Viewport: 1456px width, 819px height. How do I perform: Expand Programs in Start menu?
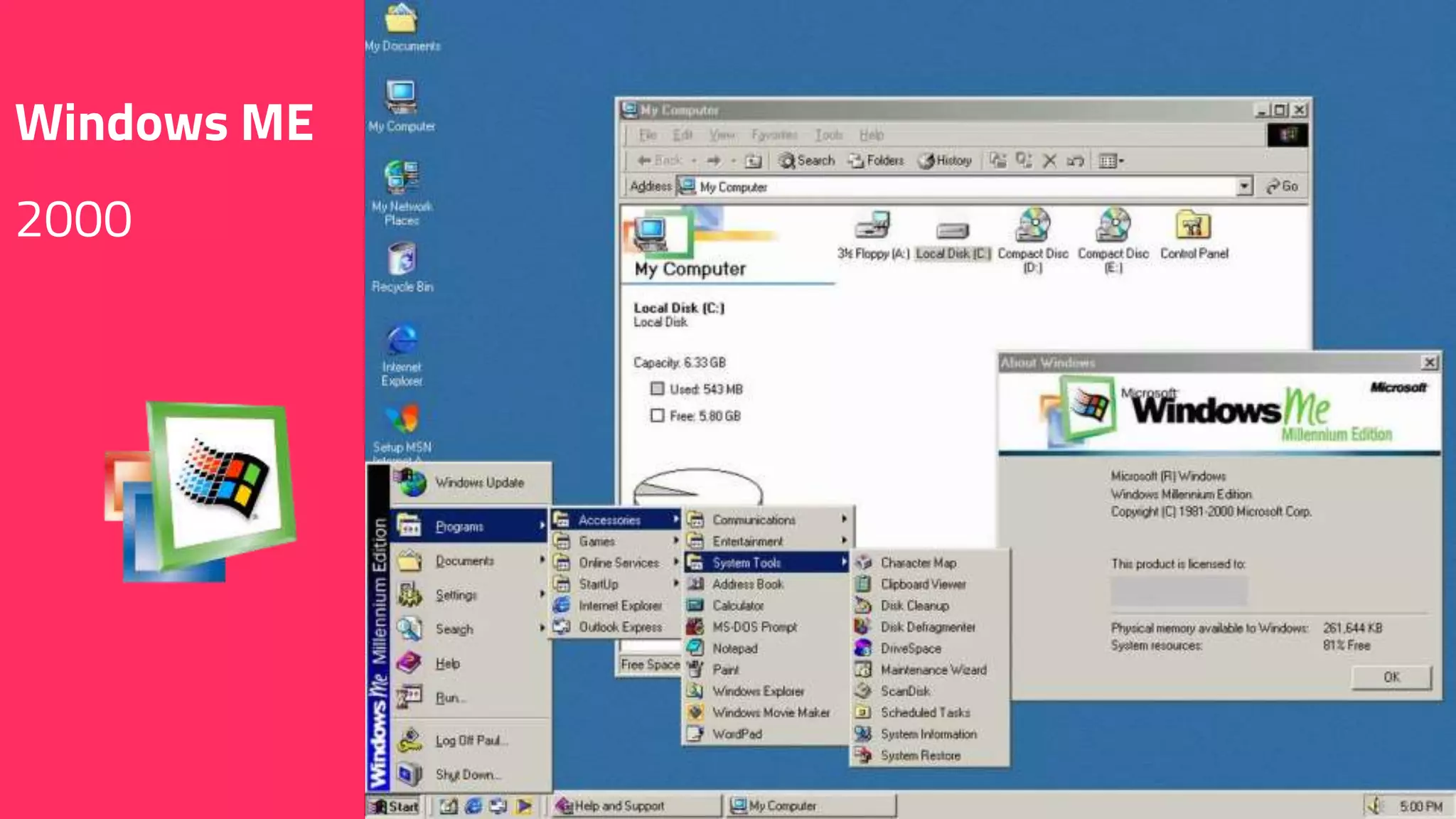click(x=470, y=526)
